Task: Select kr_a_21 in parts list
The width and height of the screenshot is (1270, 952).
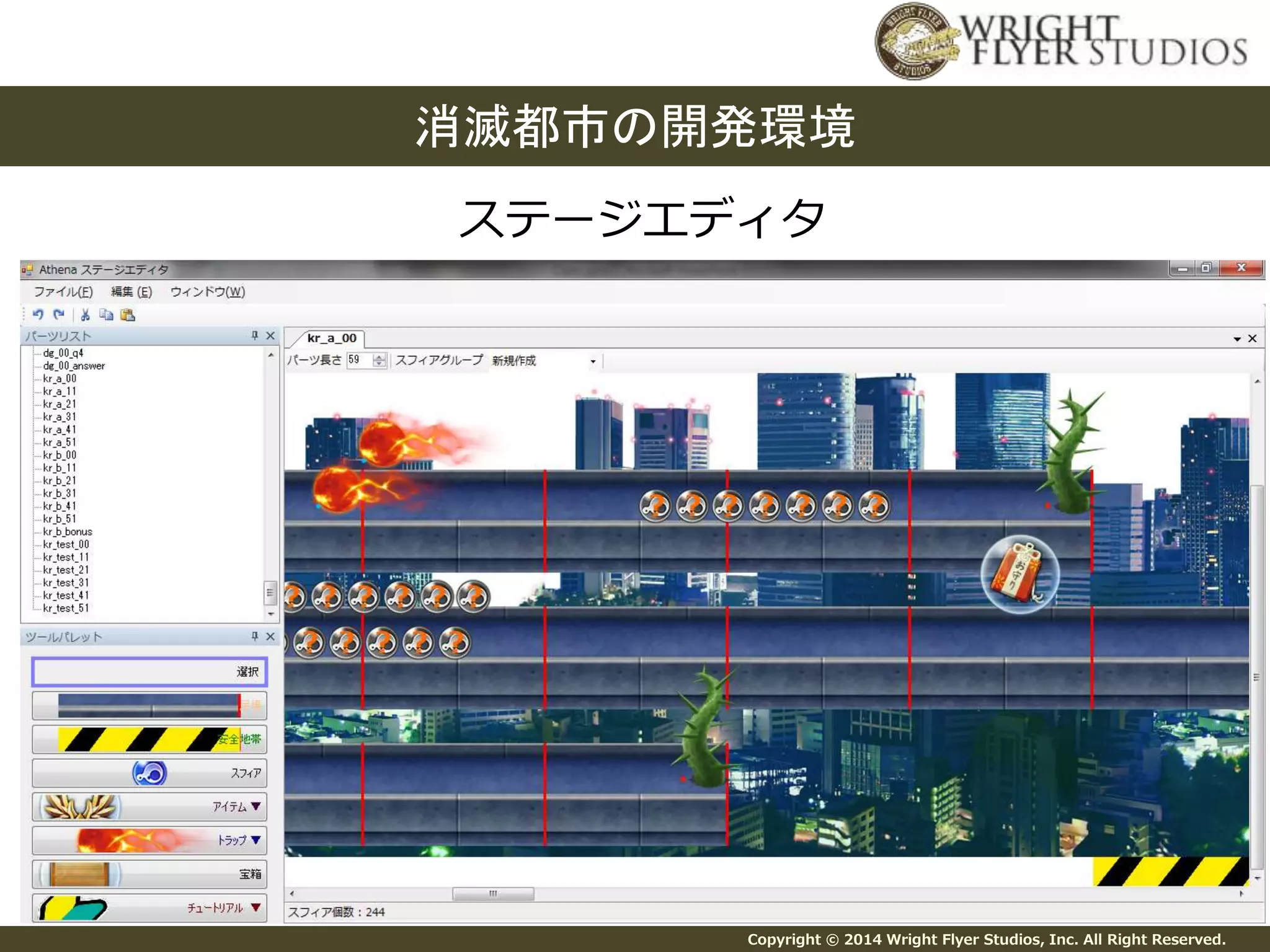Action: click(60, 404)
